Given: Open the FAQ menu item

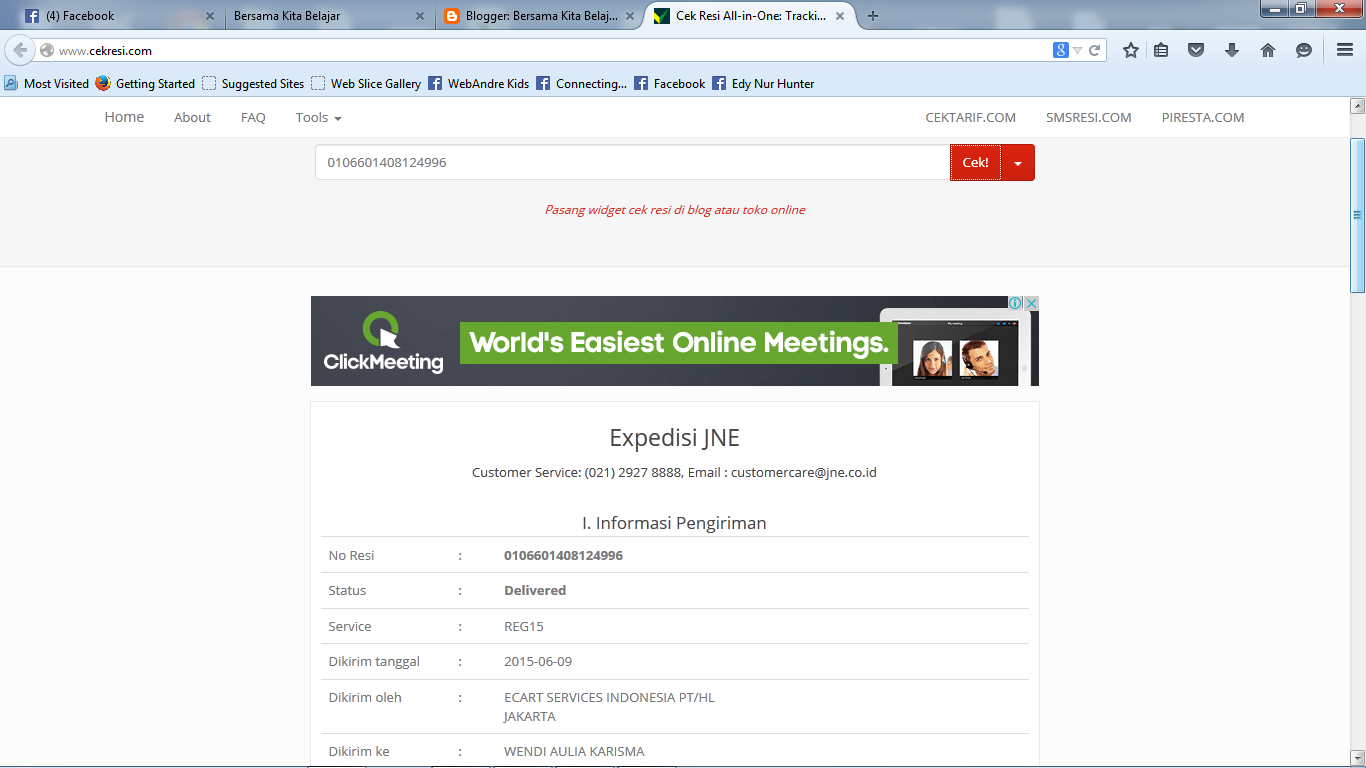Looking at the screenshot, I should (253, 117).
